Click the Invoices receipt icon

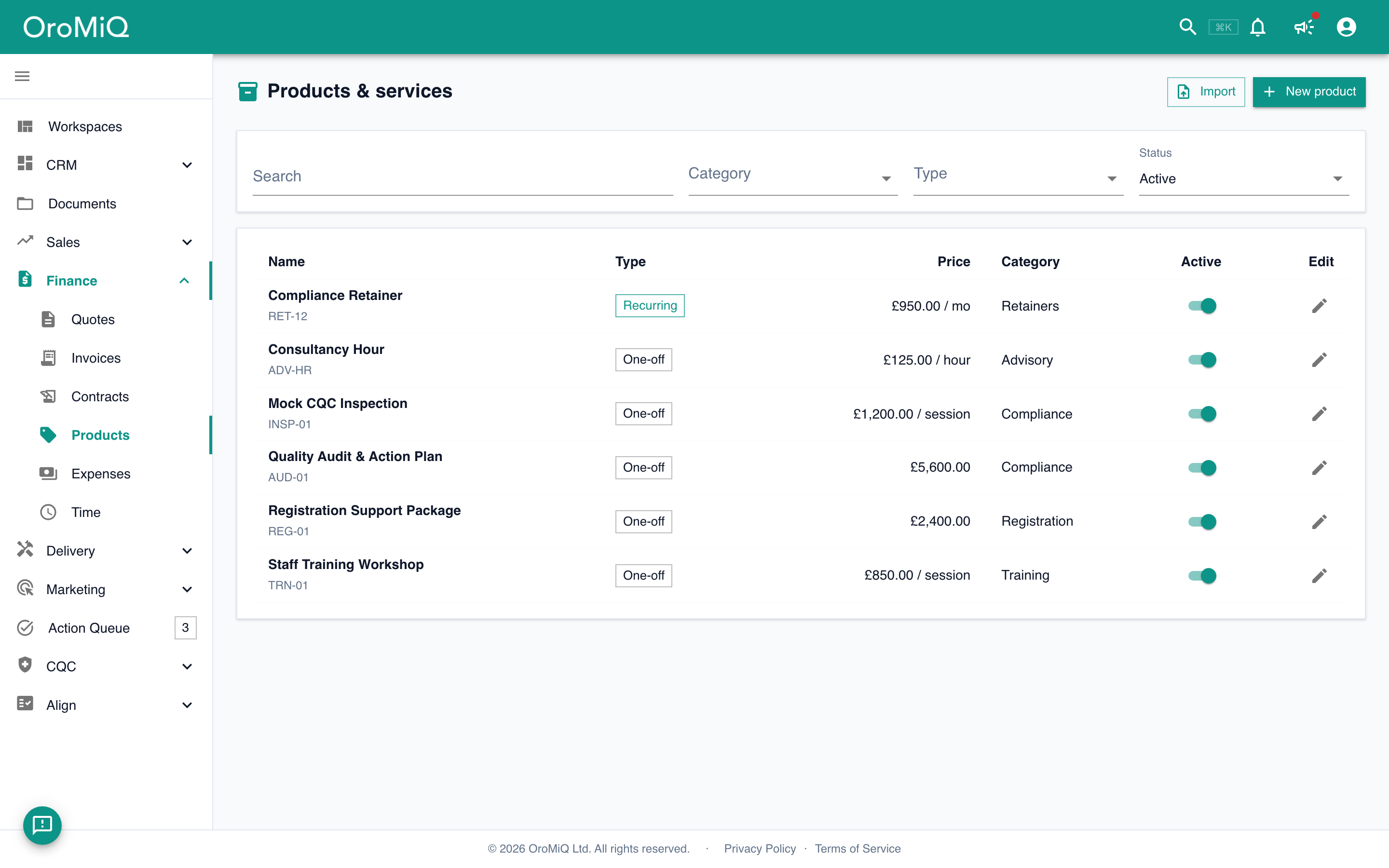tap(48, 358)
